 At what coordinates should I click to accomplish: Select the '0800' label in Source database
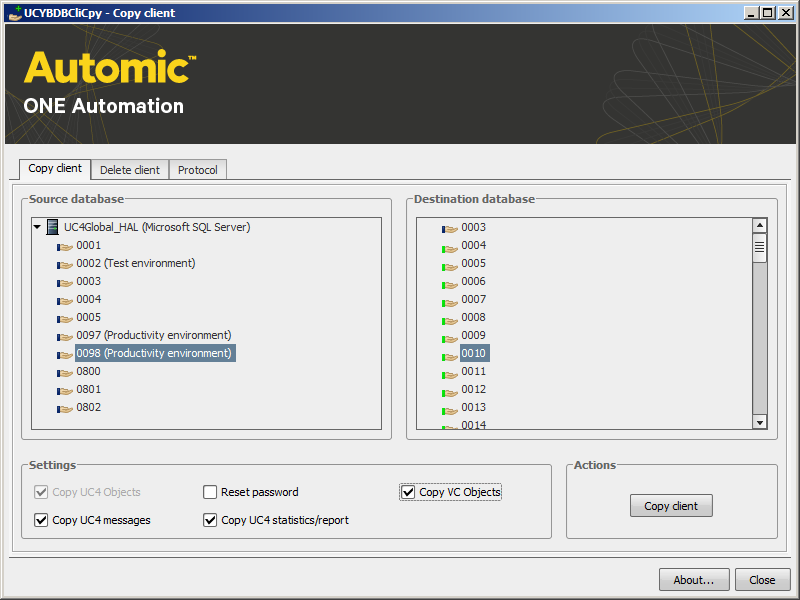[89, 371]
